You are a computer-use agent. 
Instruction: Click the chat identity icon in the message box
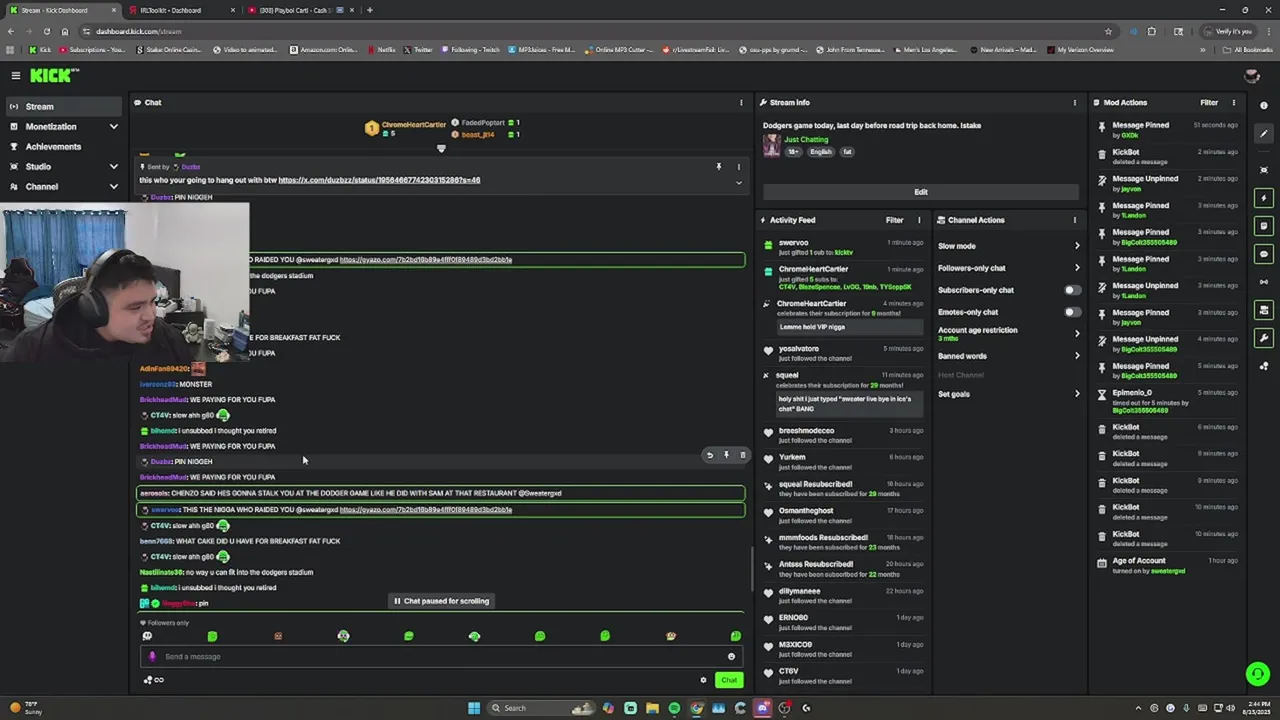pos(152,657)
